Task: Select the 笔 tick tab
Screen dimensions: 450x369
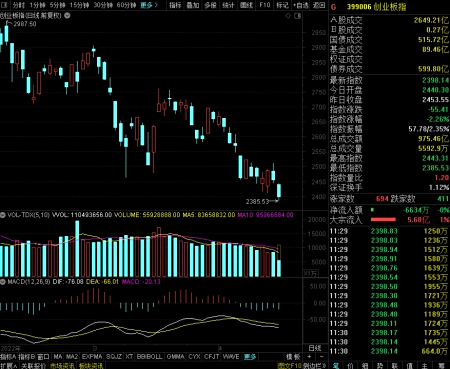Action: pos(336,366)
